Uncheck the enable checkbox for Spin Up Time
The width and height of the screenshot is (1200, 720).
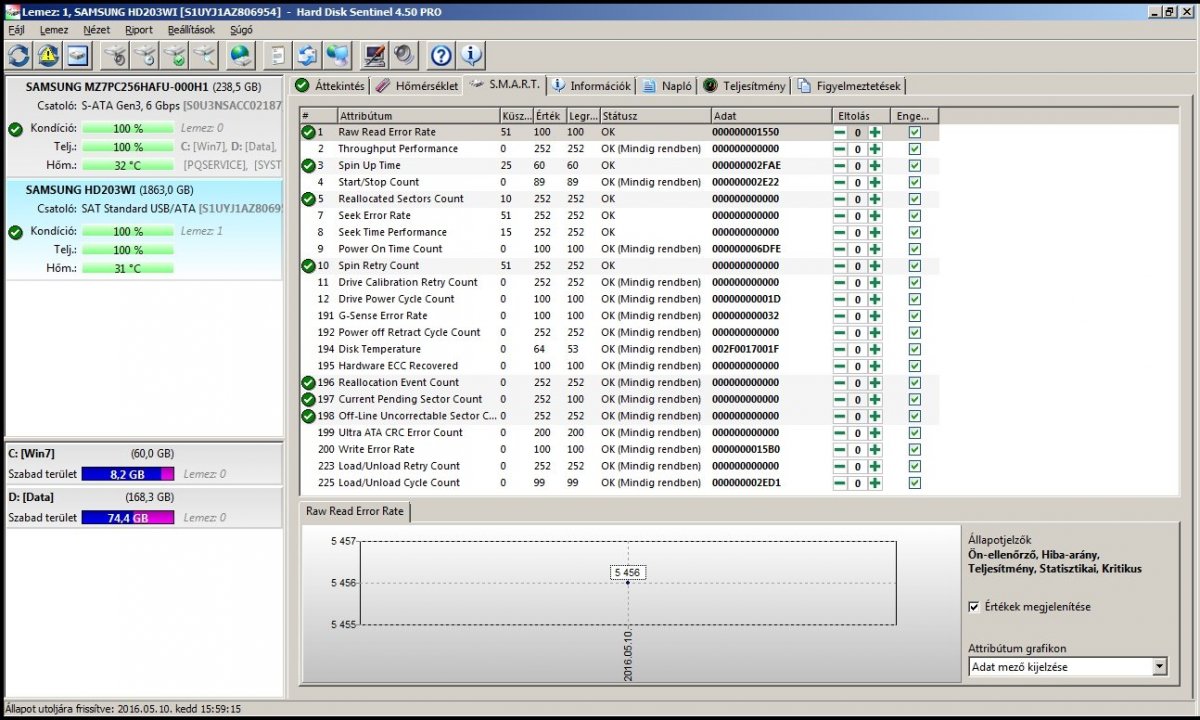click(915, 165)
